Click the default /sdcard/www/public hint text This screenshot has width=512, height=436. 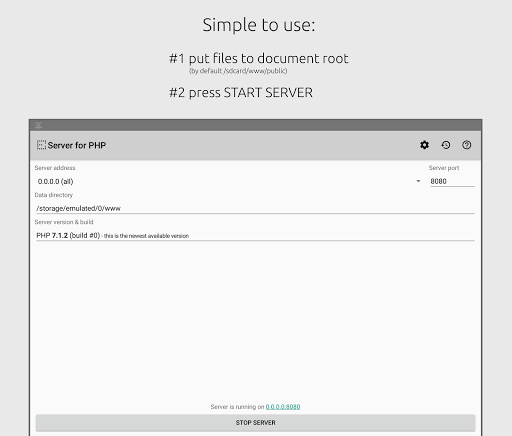point(238,71)
